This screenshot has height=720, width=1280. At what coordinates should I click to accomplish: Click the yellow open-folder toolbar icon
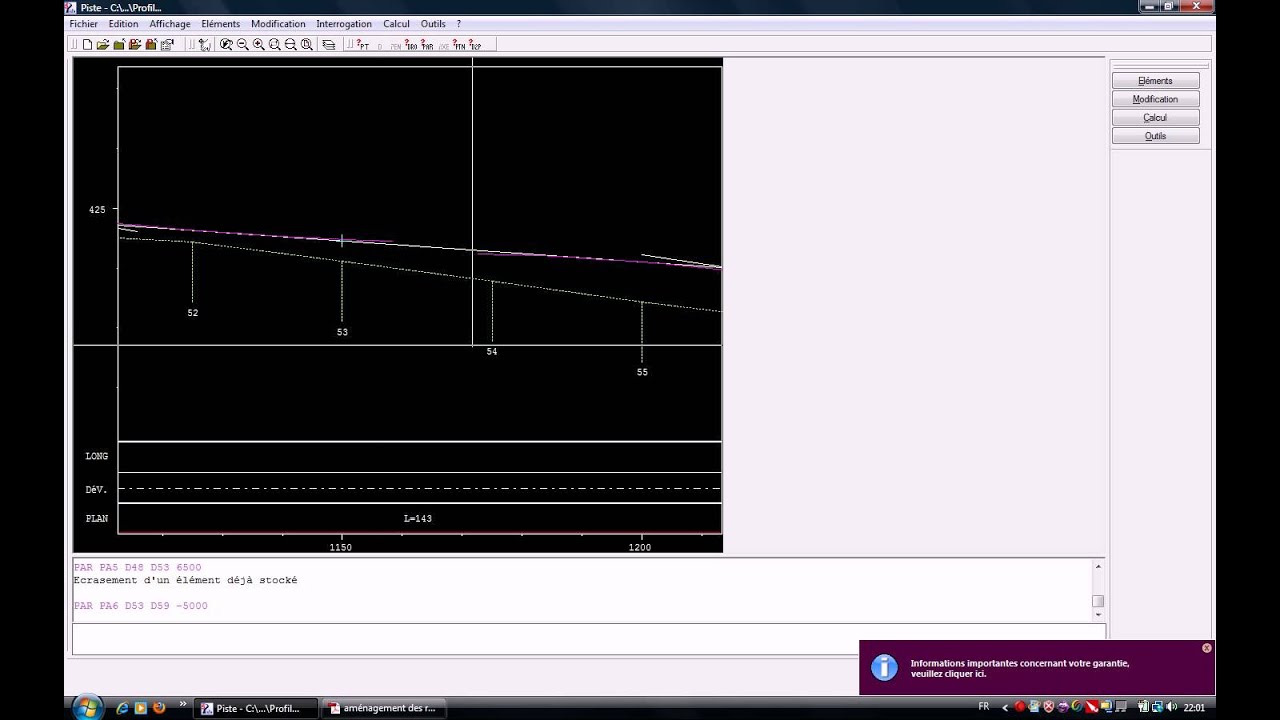[103, 44]
